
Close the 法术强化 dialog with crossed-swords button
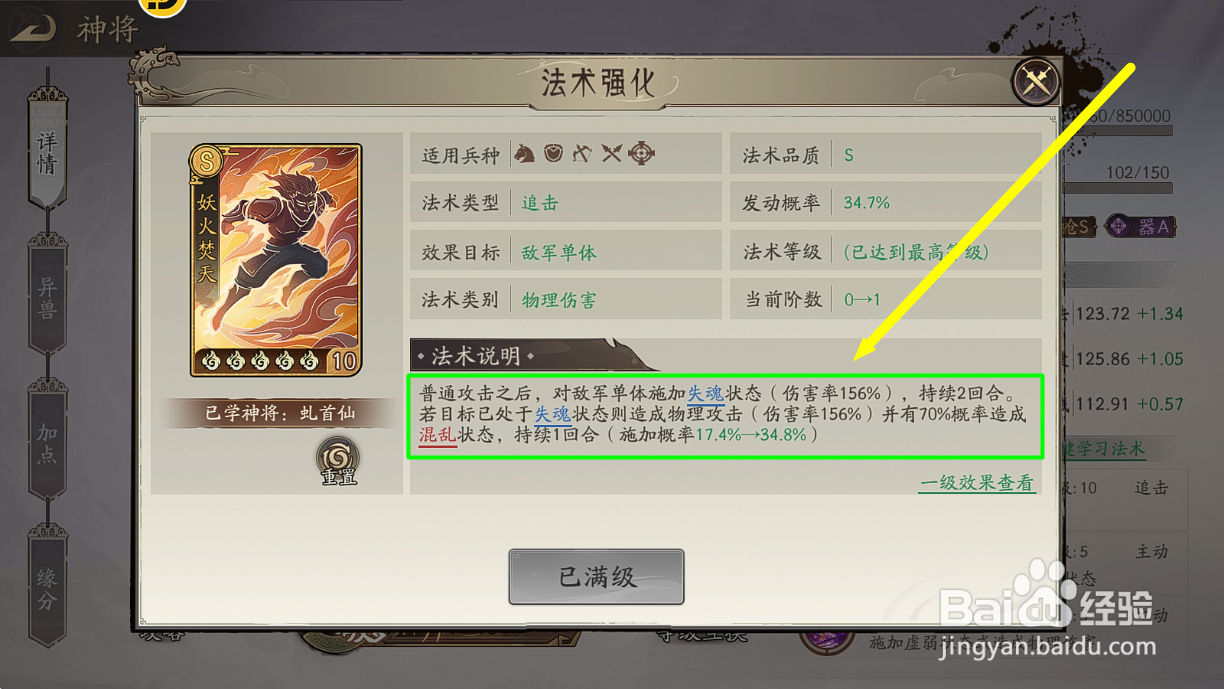pos(1036,82)
